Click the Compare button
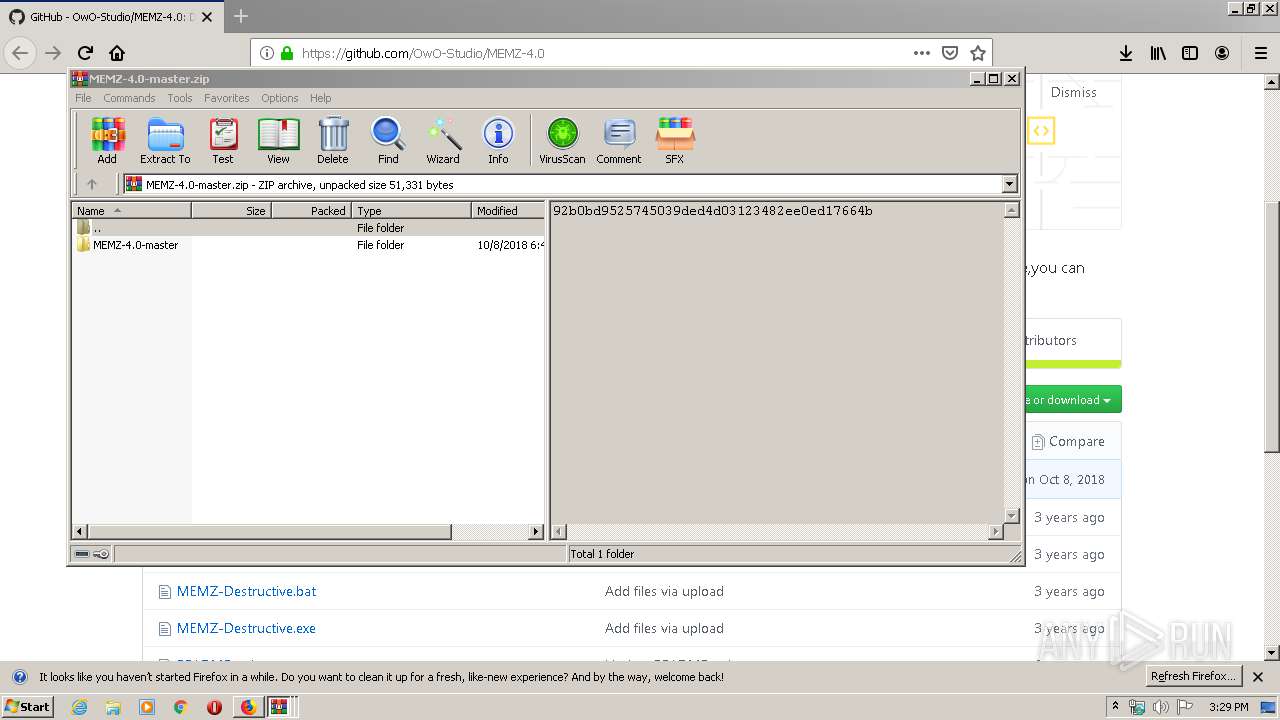 click(1069, 441)
